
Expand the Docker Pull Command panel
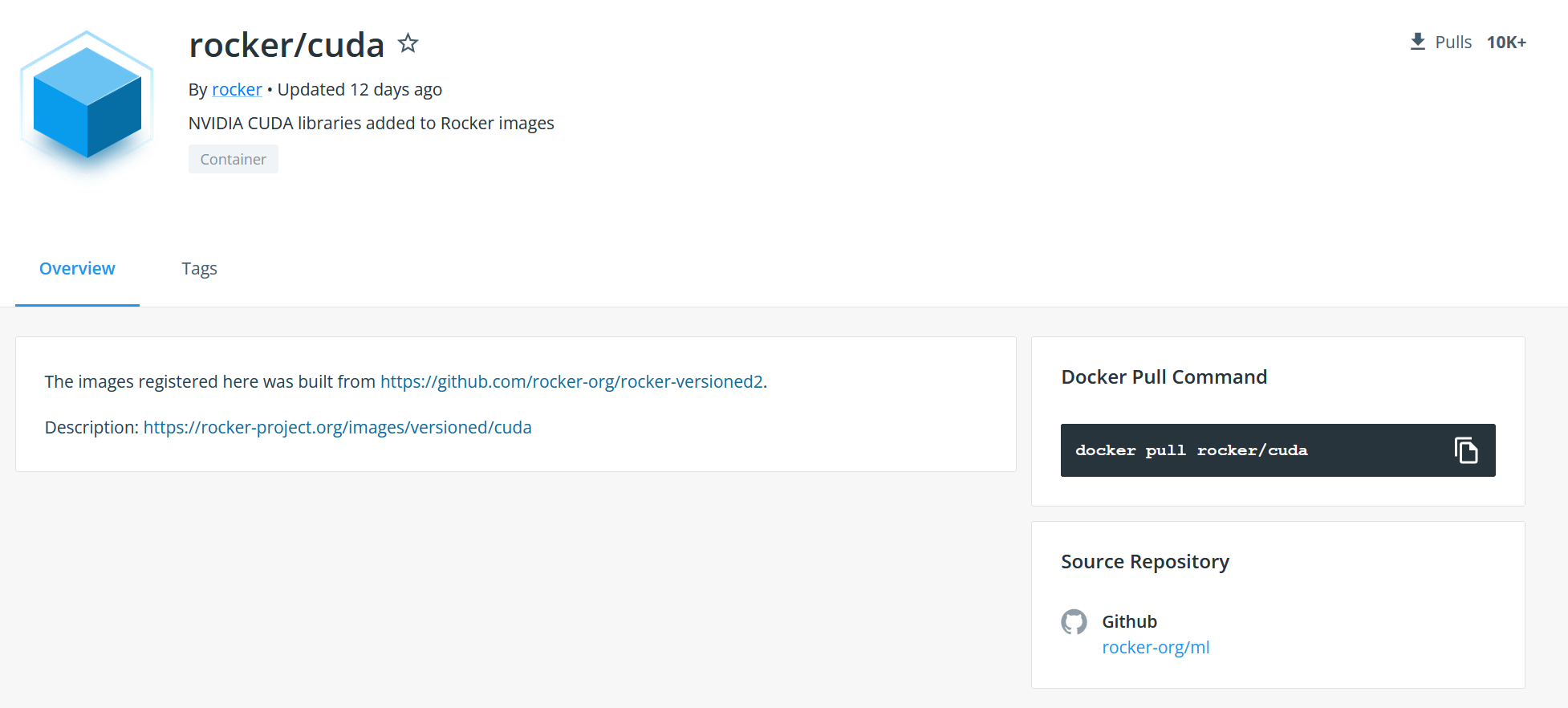pos(1164,376)
